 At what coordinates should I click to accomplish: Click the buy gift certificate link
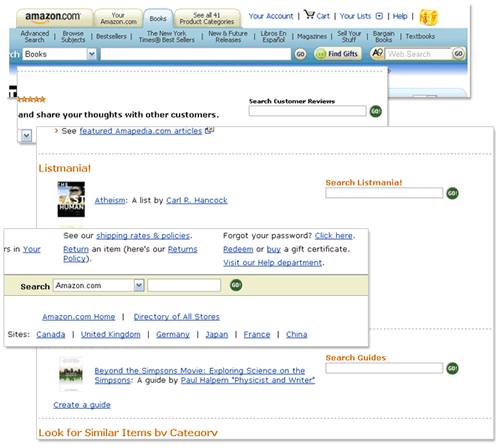274,249
